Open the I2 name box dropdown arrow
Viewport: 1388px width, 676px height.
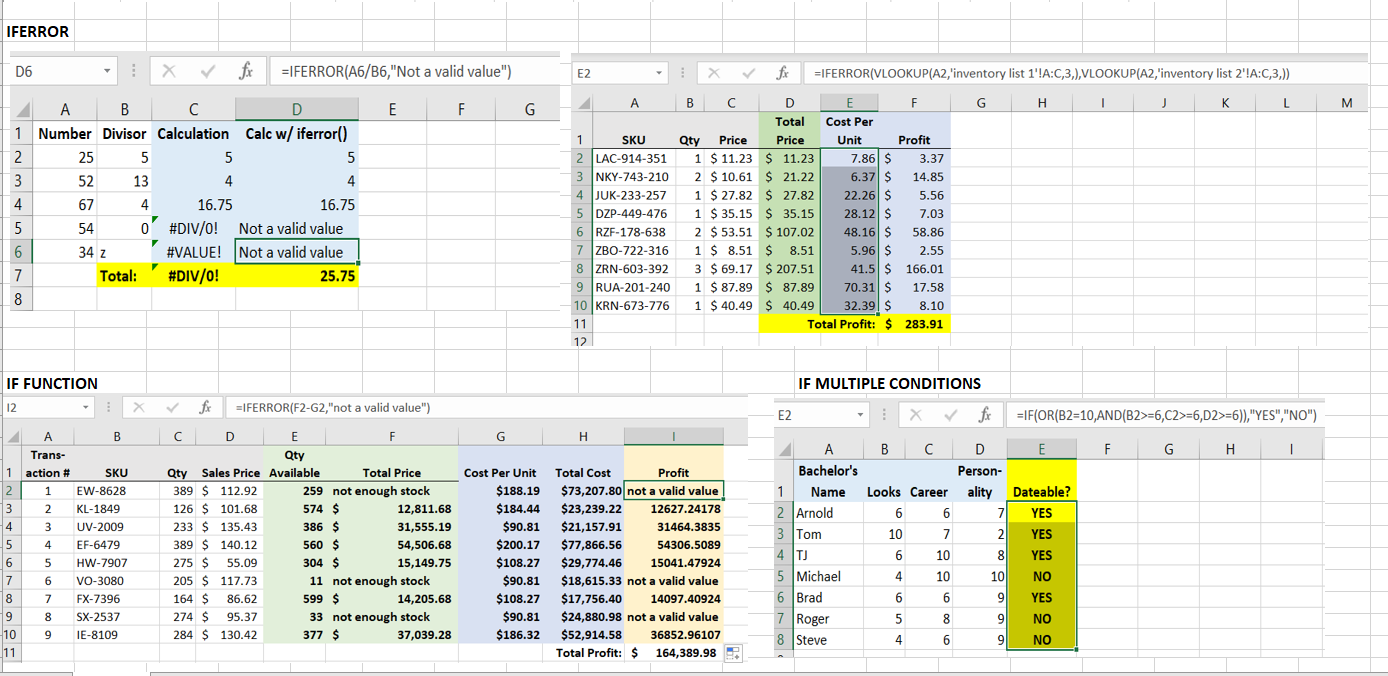pyautogui.click(x=87, y=407)
